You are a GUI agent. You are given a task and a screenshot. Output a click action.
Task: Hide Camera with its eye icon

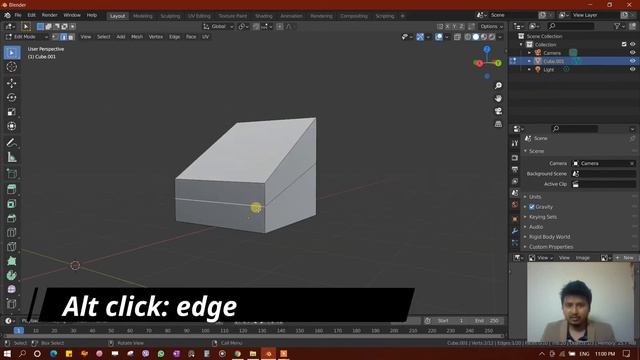coord(632,53)
